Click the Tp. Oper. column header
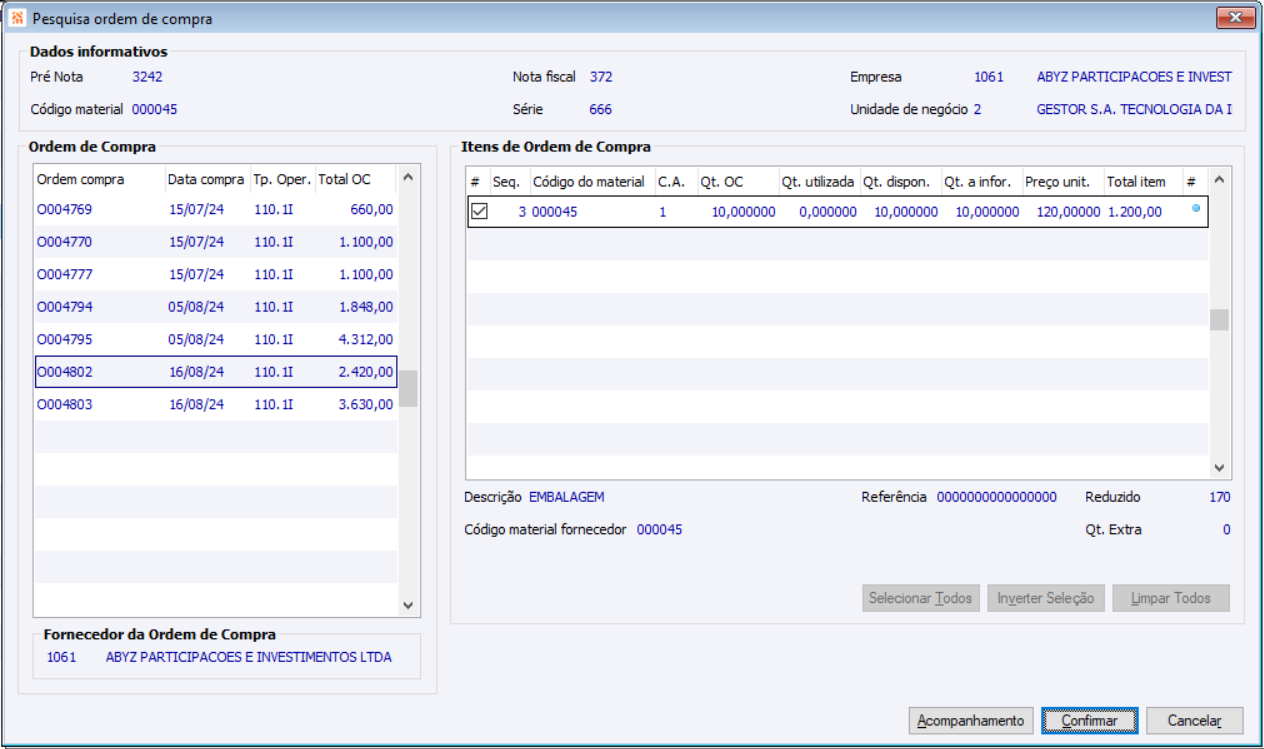Image resolution: width=1264 pixels, height=749 pixels. pyautogui.click(x=282, y=180)
